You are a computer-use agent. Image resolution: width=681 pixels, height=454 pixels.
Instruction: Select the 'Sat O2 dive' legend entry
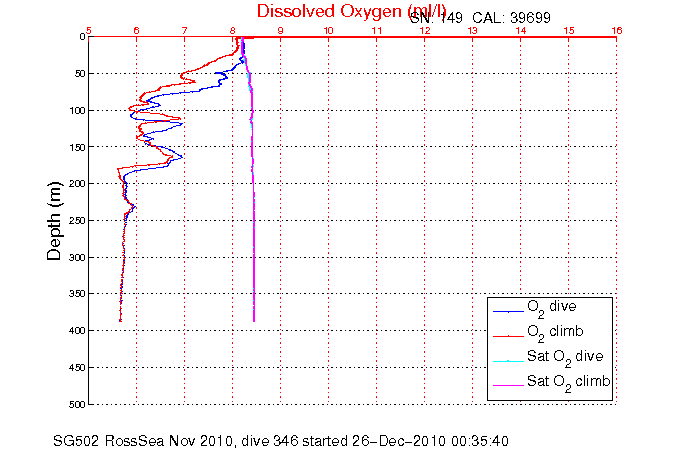click(565, 357)
